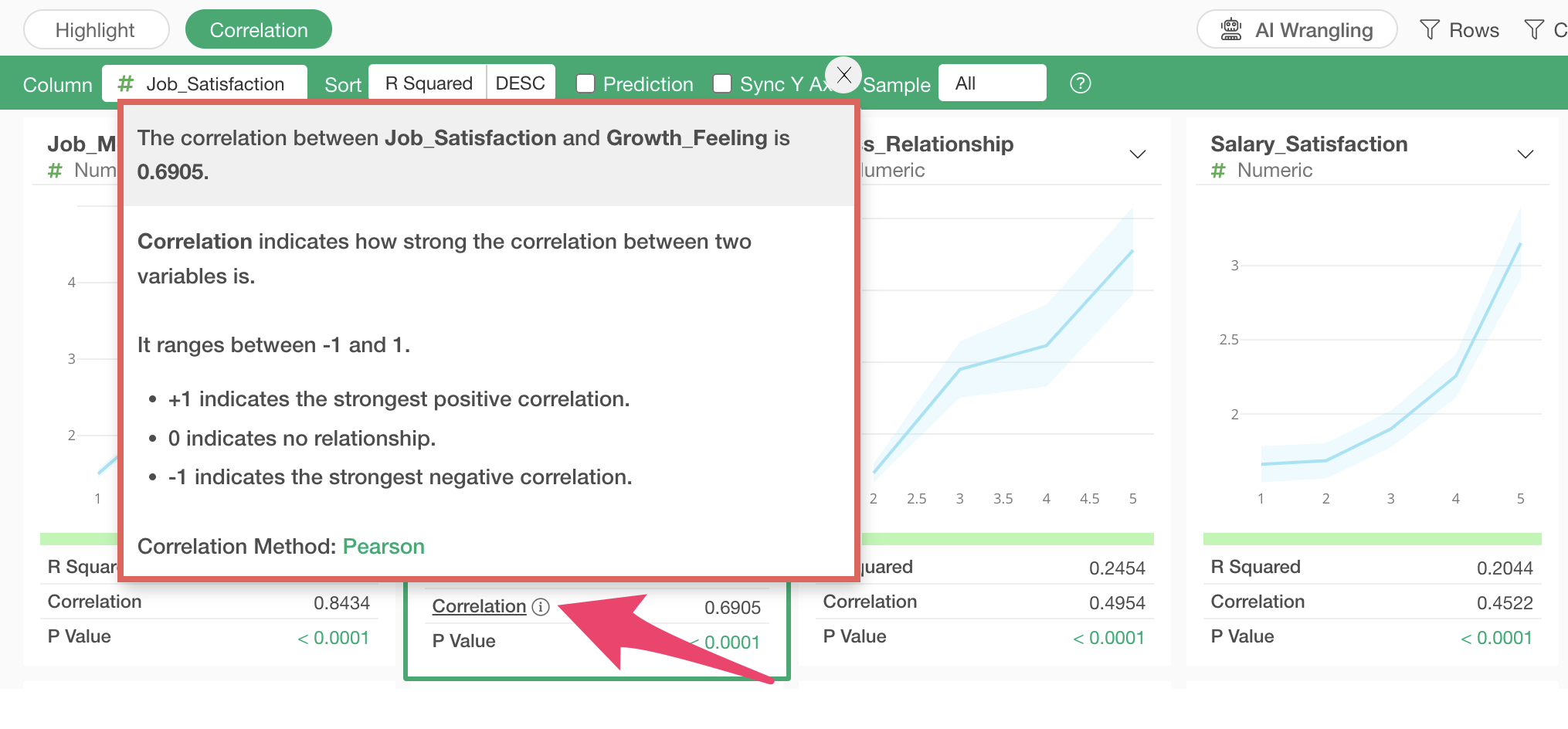
Task: Click the info icon beside Correlation
Action: pos(541,607)
